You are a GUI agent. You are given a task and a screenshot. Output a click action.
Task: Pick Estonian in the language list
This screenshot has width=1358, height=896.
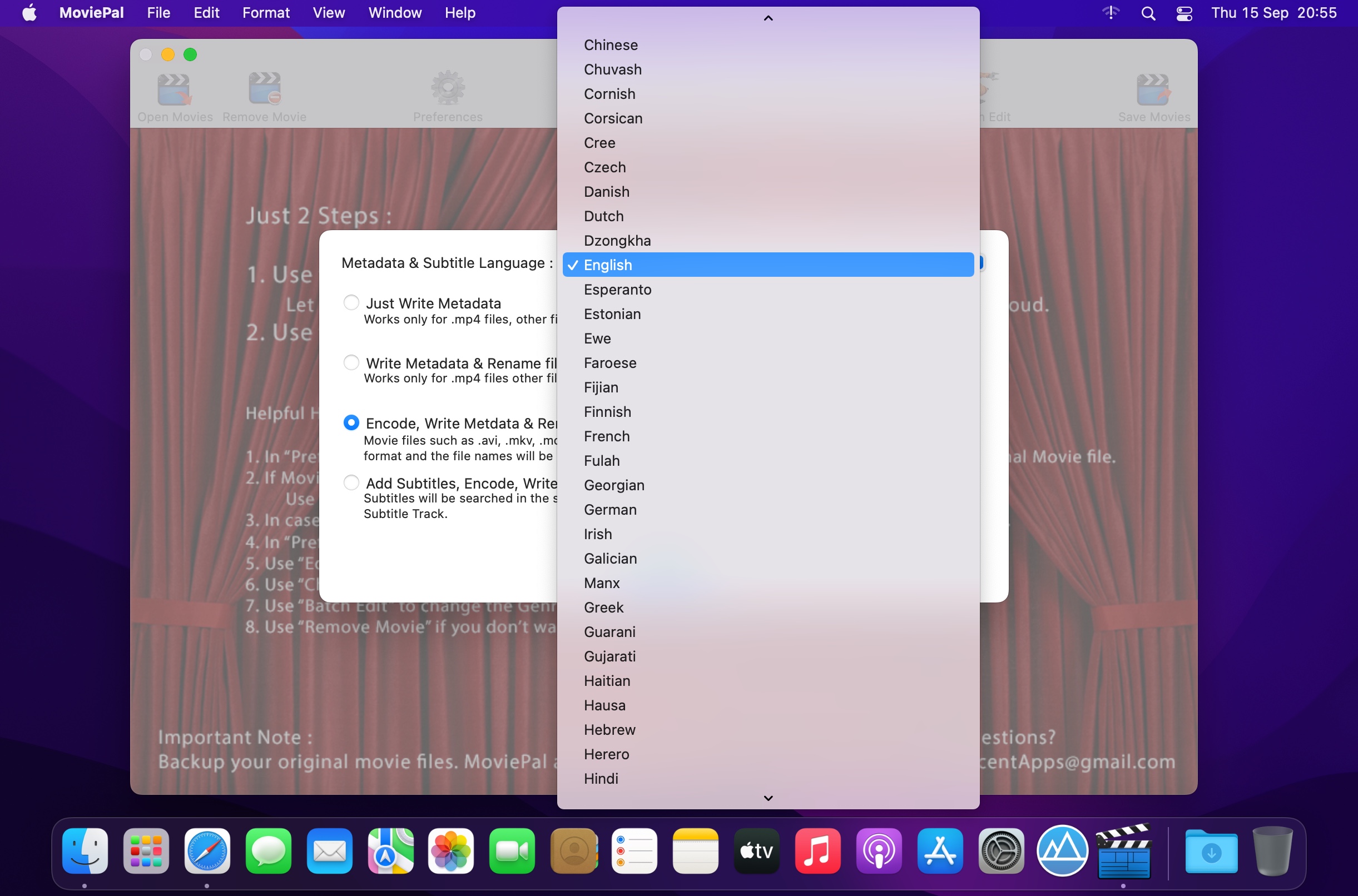pyautogui.click(x=768, y=313)
